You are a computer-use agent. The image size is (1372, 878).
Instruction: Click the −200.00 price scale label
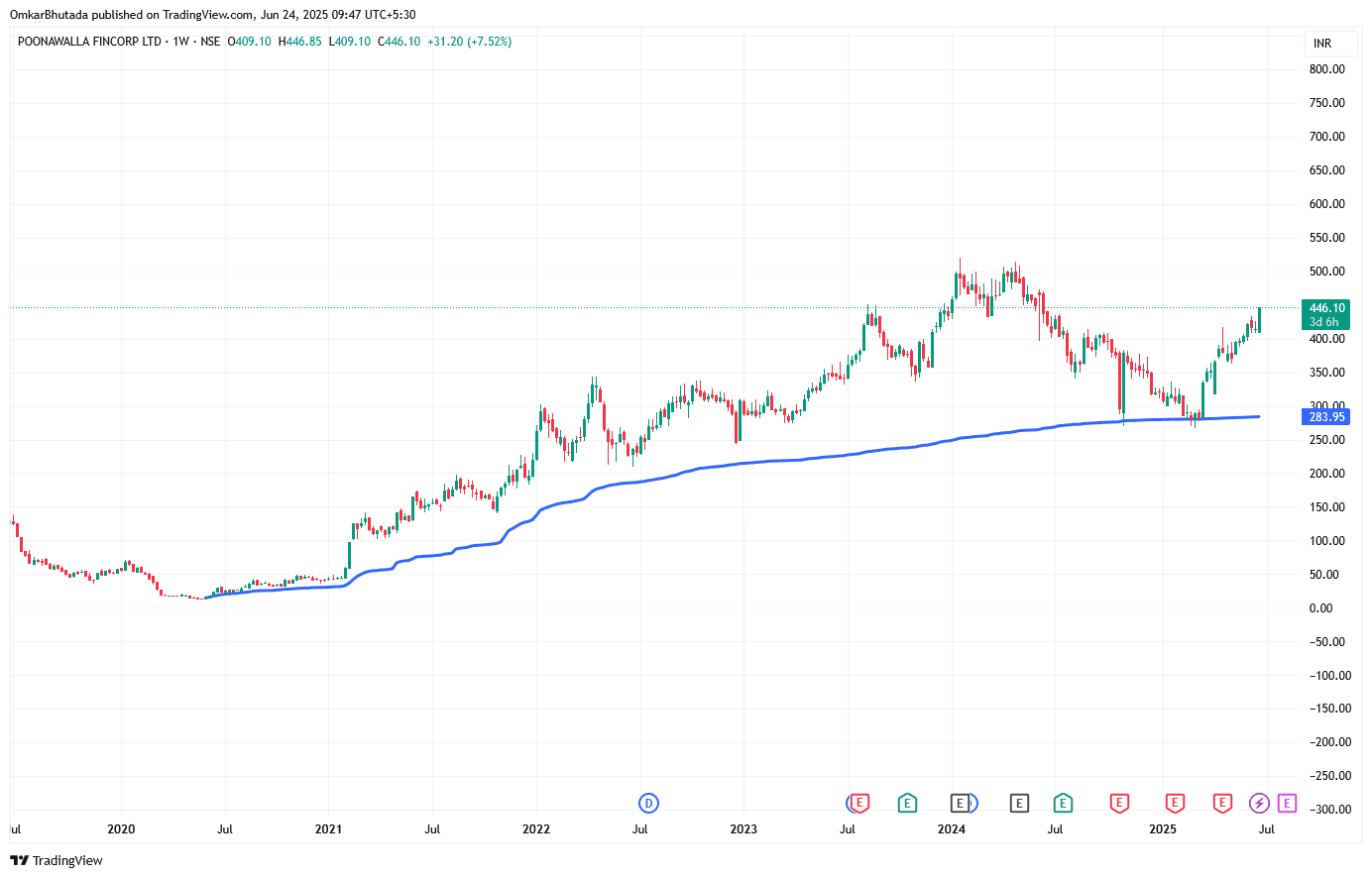coord(1329,742)
